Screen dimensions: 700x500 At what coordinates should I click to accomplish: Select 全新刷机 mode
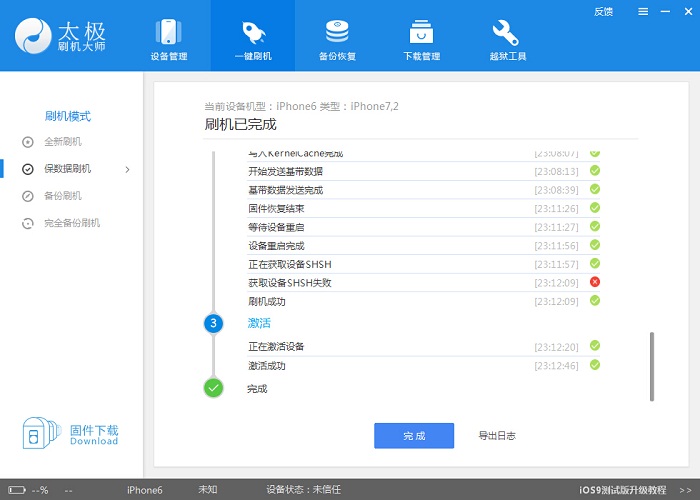pos(62,142)
